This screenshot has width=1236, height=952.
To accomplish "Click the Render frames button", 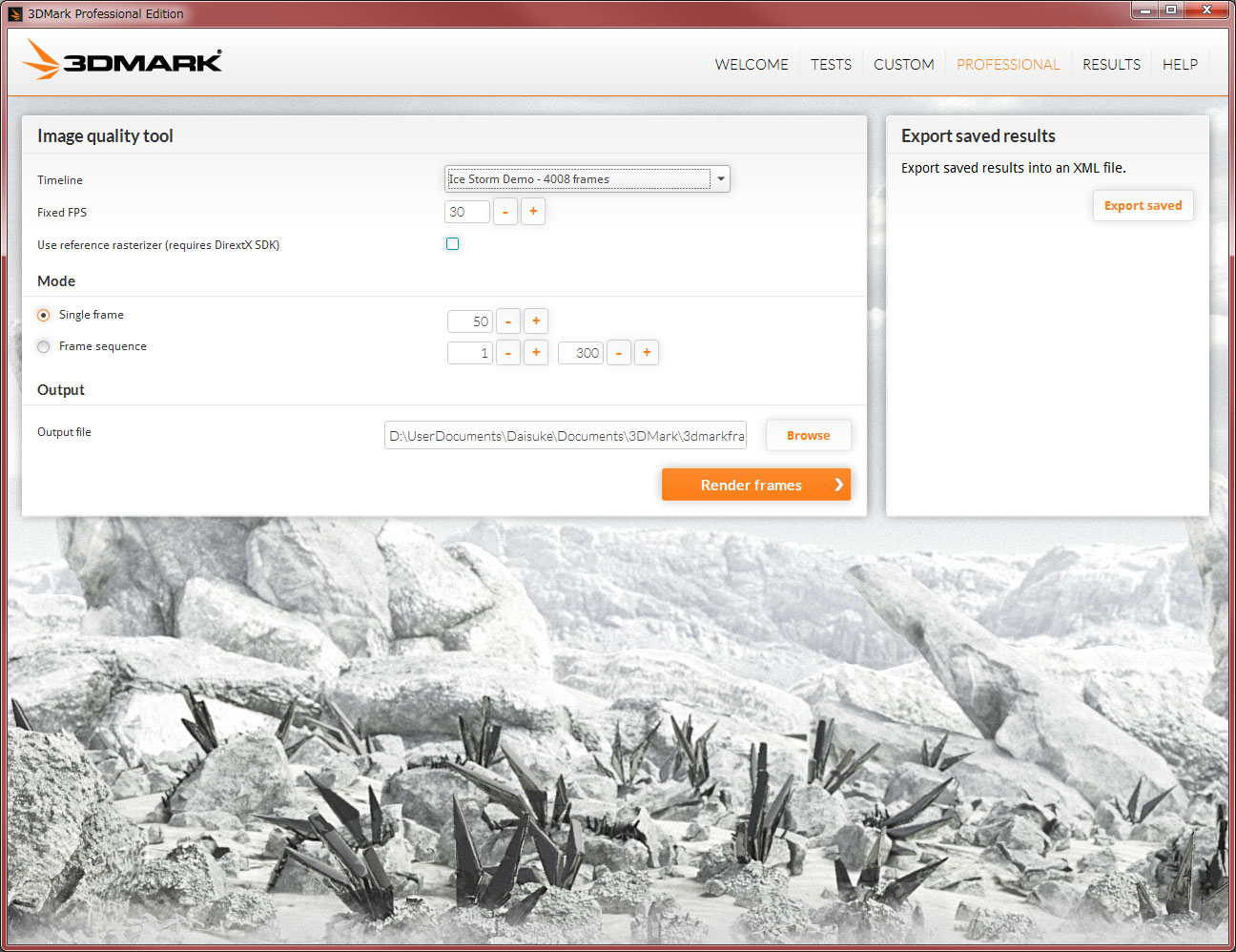I will [756, 485].
